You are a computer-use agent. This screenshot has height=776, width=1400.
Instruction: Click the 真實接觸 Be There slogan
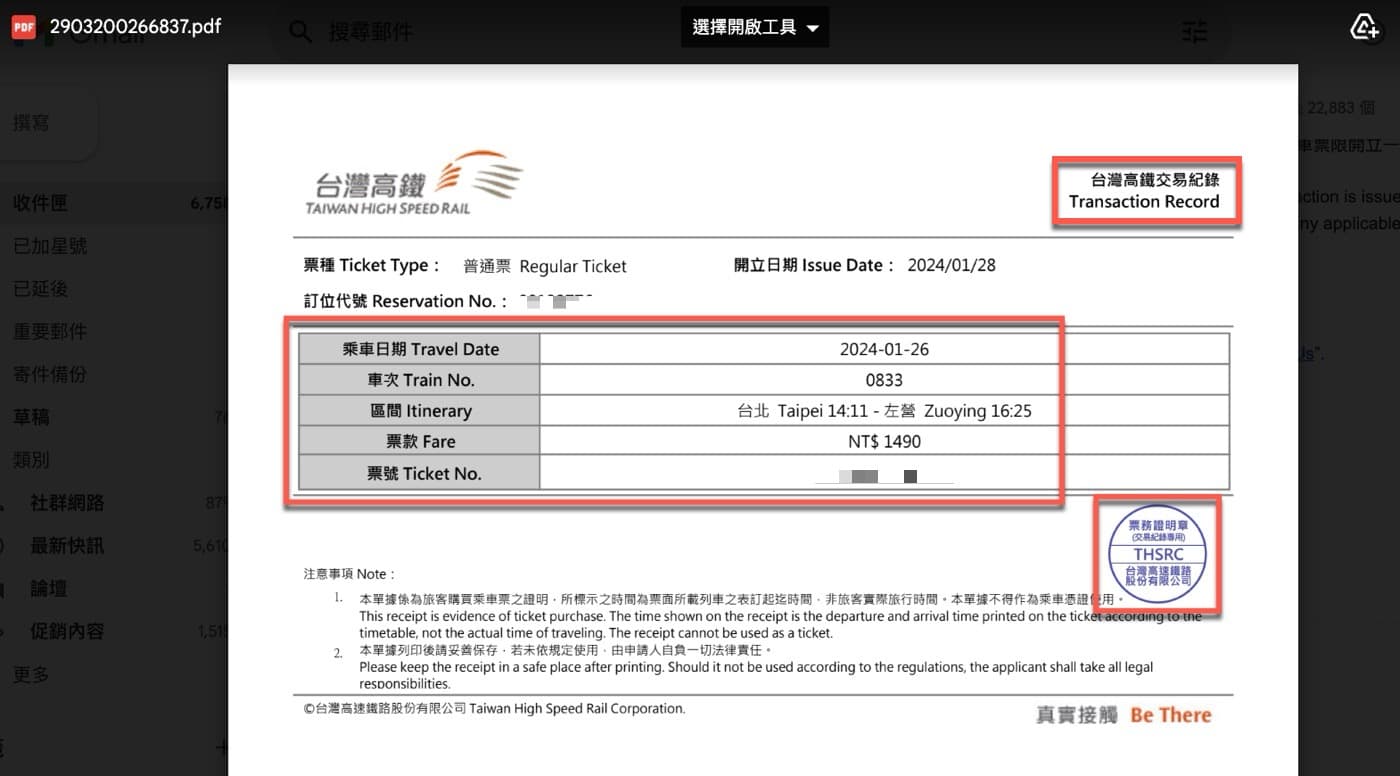pyautogui.click(x=1124, y=715)
